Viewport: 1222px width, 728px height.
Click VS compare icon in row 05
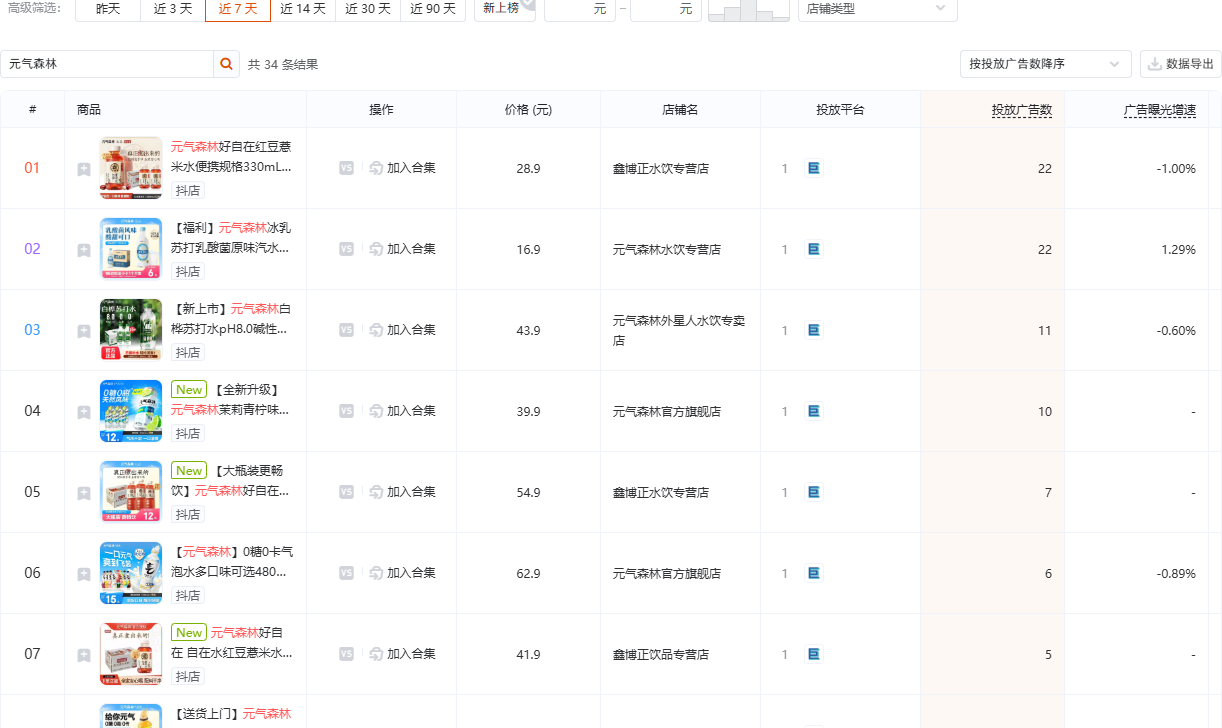(x=346, y=492)
